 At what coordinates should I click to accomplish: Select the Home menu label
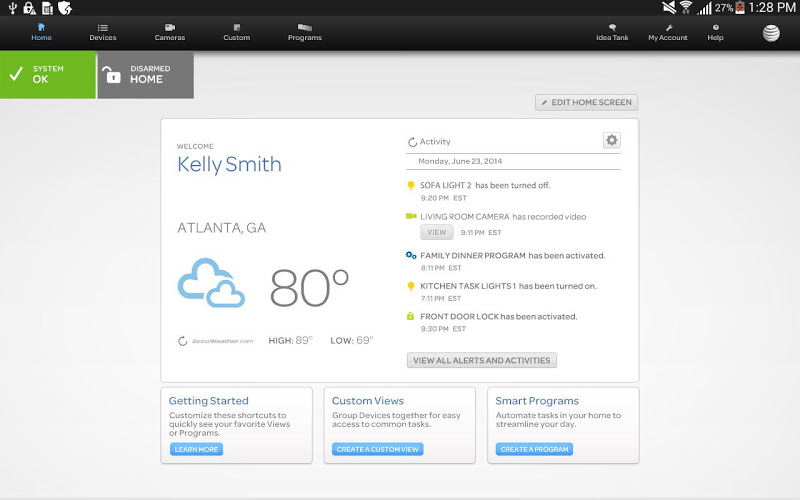pos(41,38)
